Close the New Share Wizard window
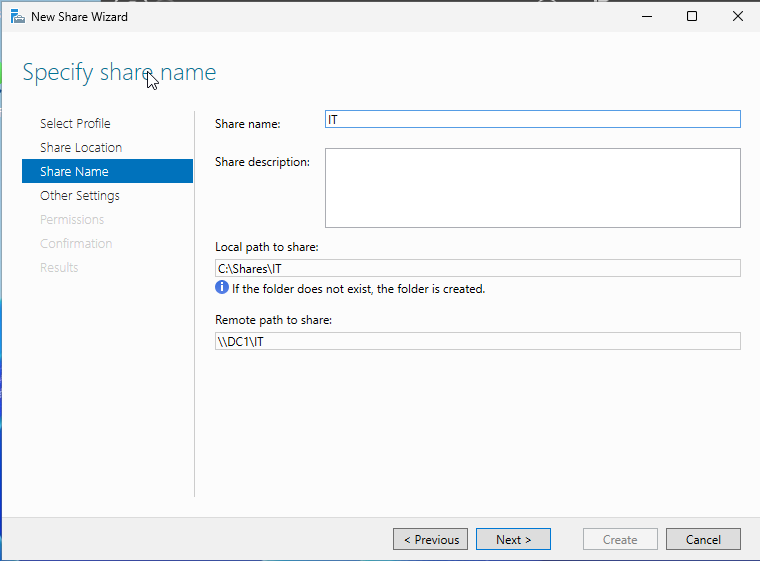The height and width of the screenshot is (561, 760). point(738,16)
